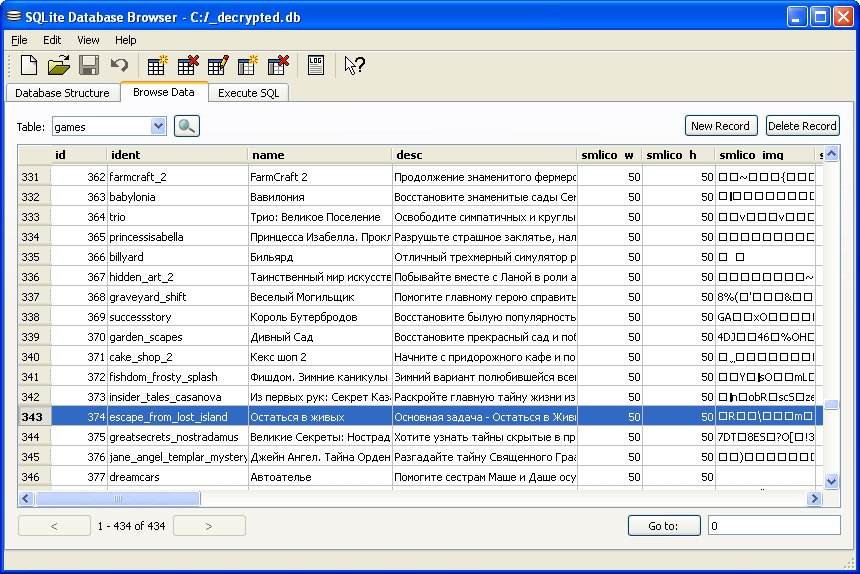The width and height of the screenshot is (860, 574).
Task: Click the vertical scrollbar thumb
Action: (831, 405)
